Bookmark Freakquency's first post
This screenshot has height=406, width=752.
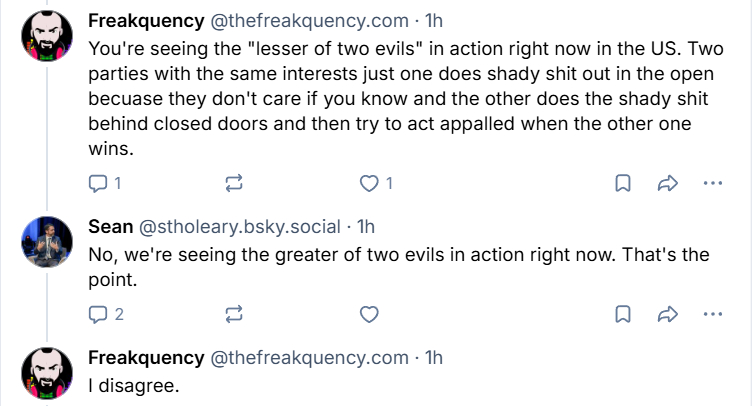pos(621,183)
